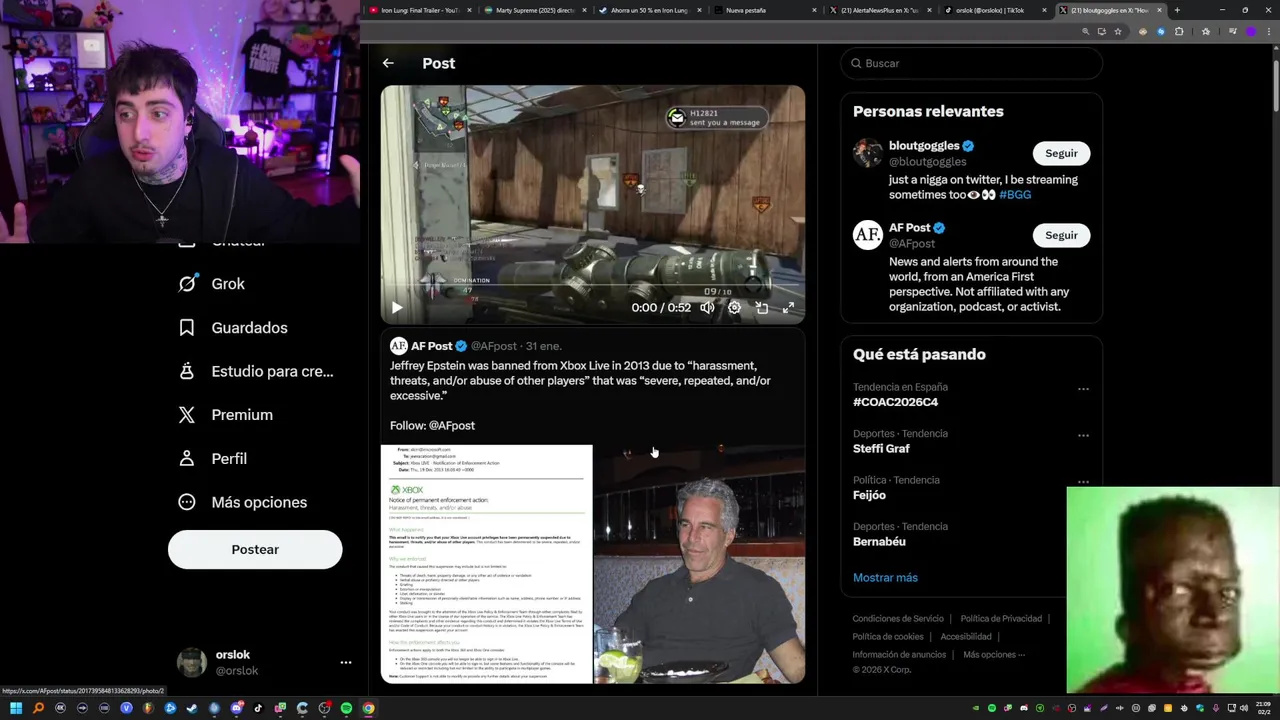Open Estudio para creadores in the sidebar
The image size is (1280, 720).
pyautogui.click(x=255, y=371)
